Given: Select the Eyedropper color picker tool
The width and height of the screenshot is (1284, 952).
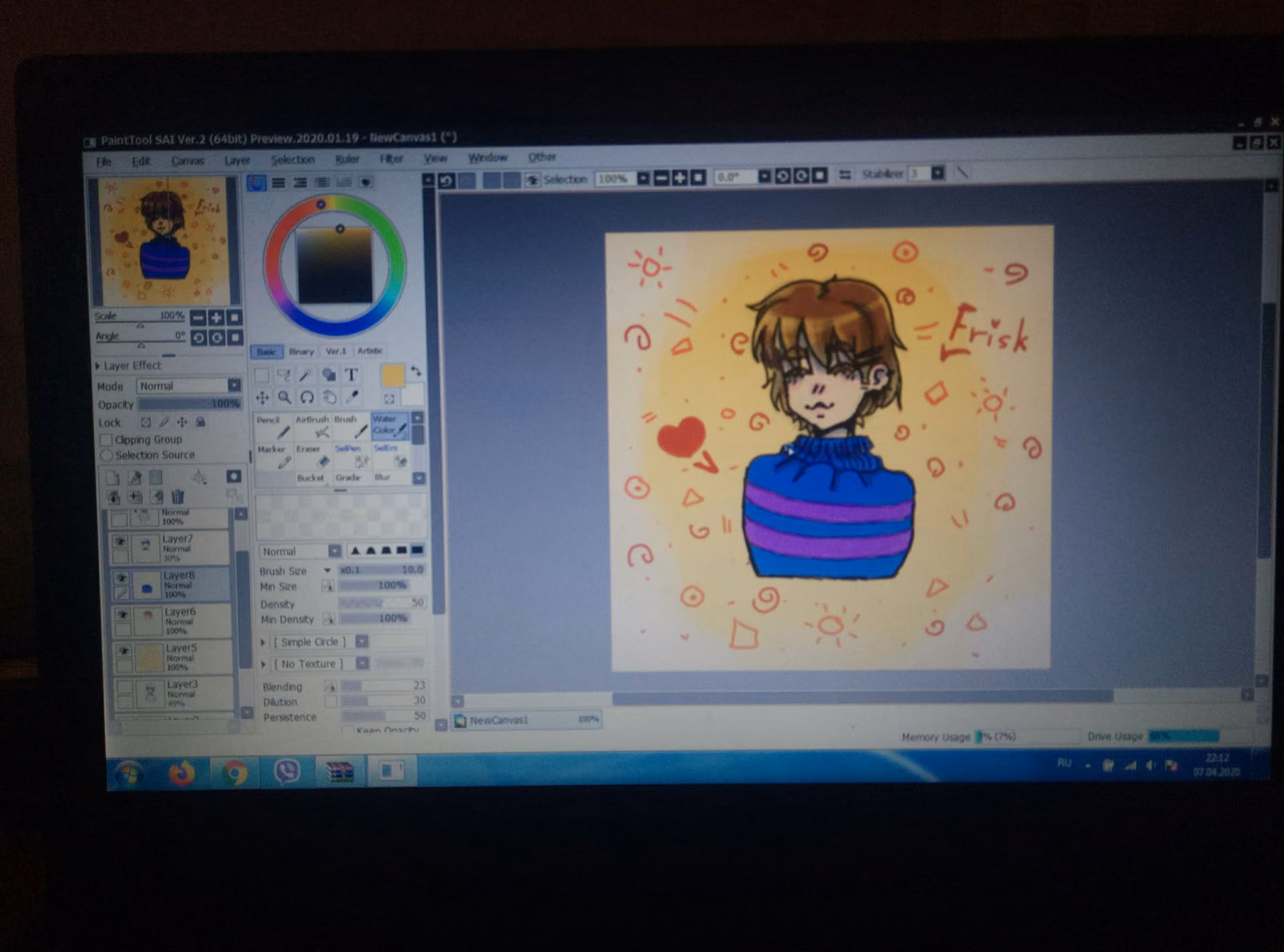Looking at the screenshot, I should point(352,398).
